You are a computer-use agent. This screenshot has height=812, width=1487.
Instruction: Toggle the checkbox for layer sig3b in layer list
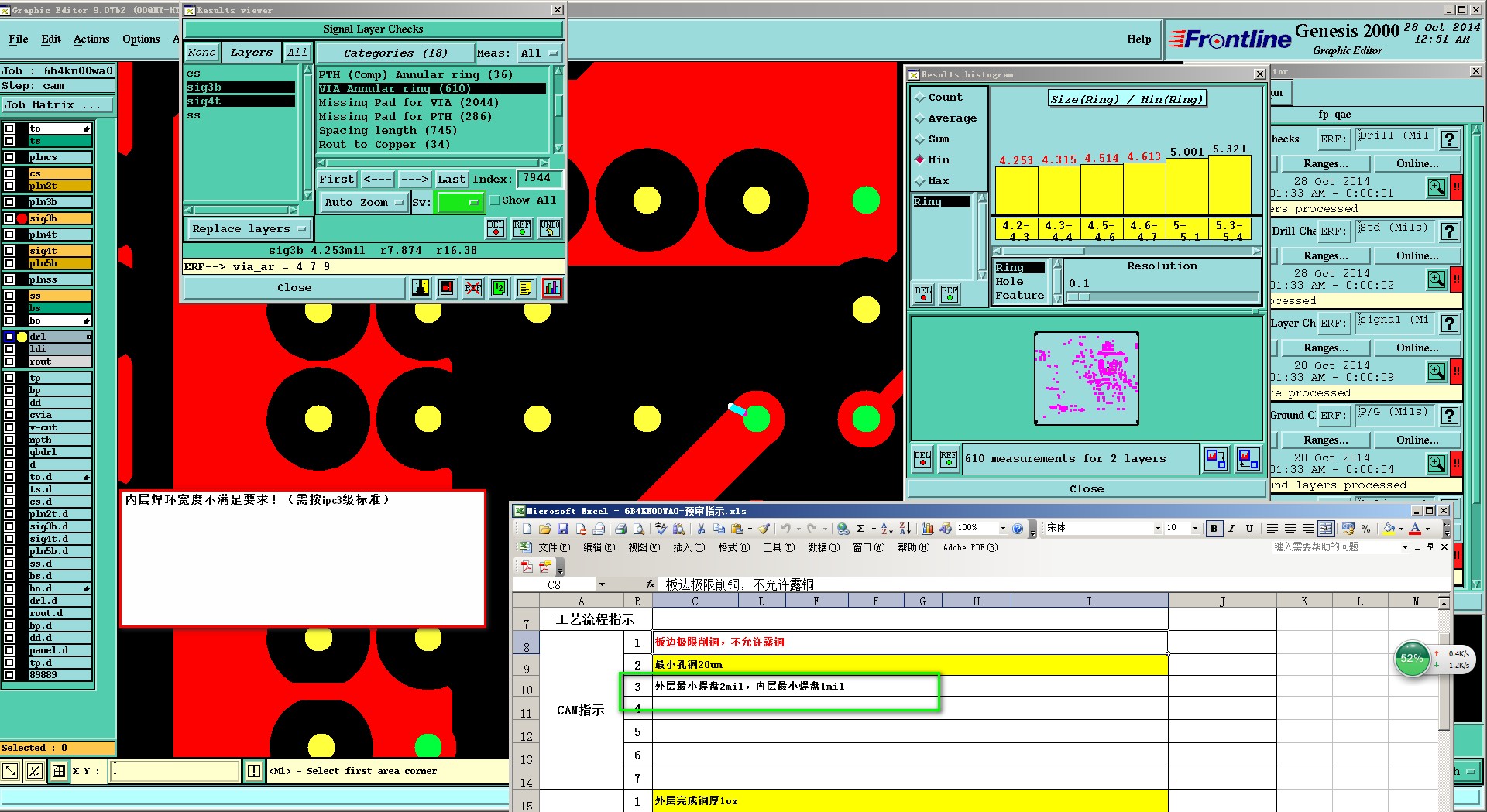tap(9, 218)
